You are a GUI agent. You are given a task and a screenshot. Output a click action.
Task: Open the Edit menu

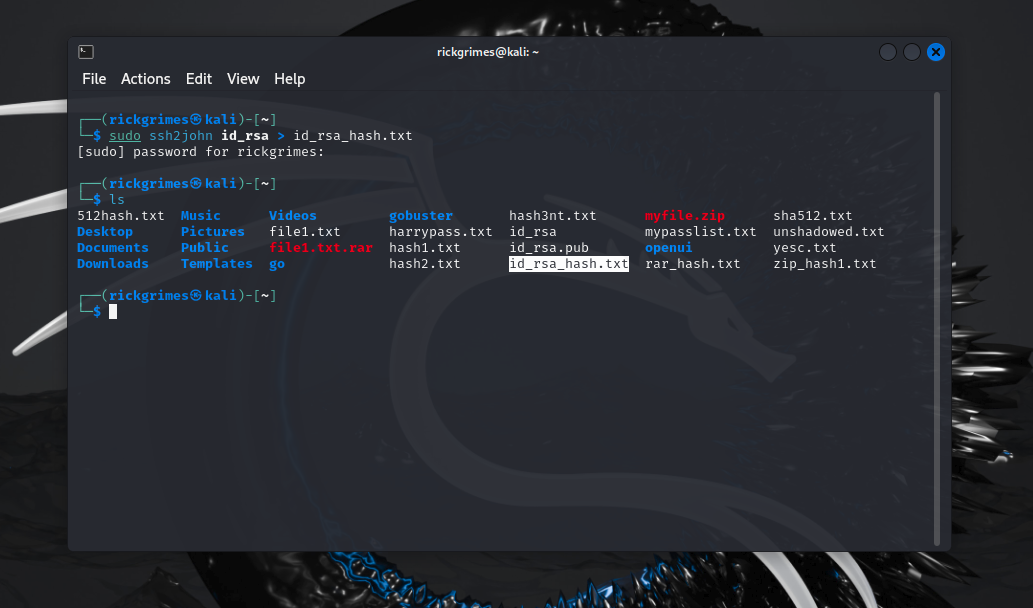pyautogui.click(x=198, y=79)
